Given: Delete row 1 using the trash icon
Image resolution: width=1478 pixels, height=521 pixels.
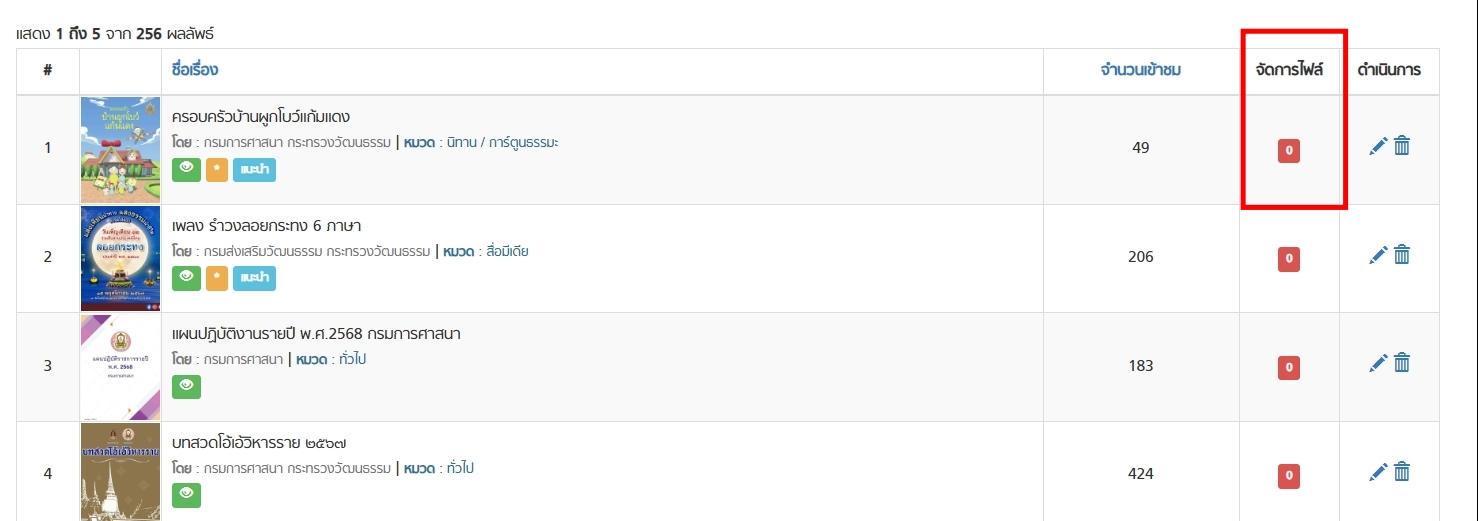Looking at the screenshot, I should [1402, 146].
